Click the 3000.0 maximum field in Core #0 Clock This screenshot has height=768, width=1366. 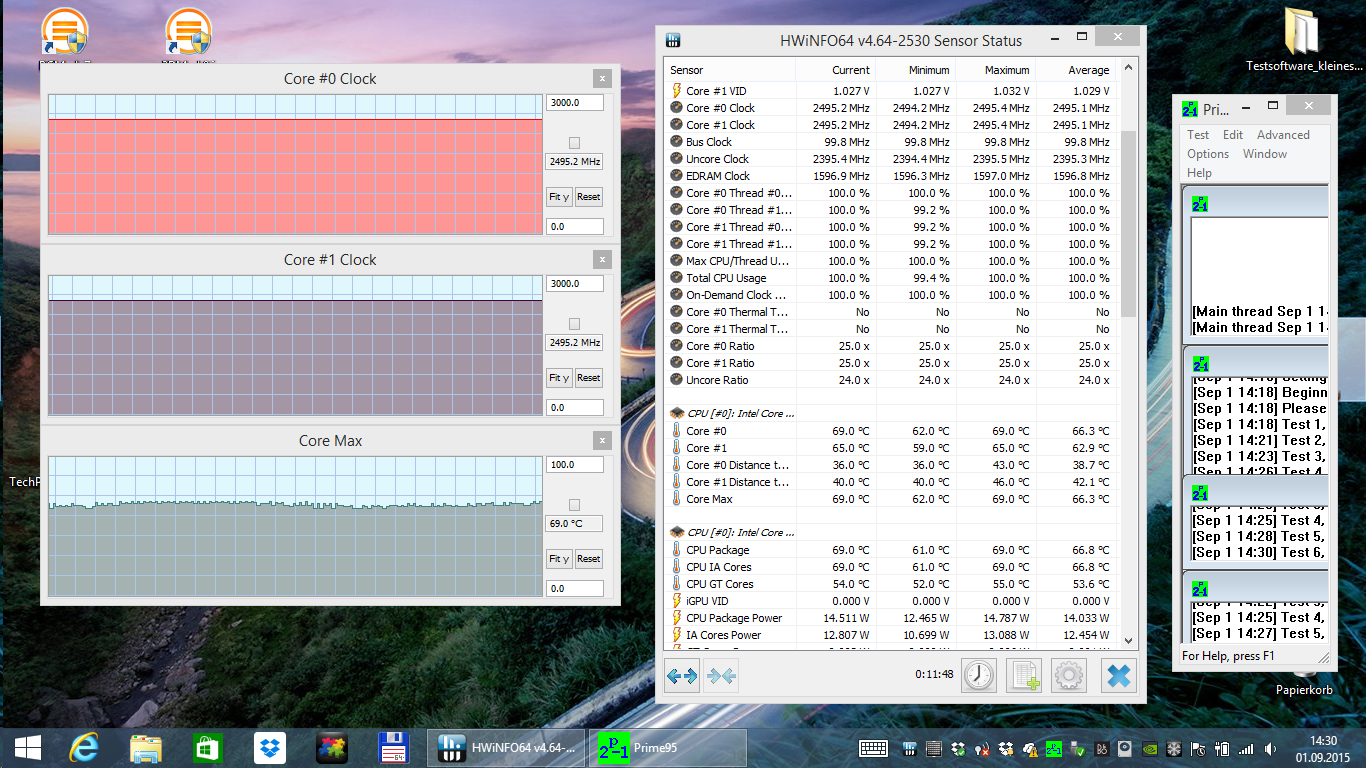click(575, 103)
